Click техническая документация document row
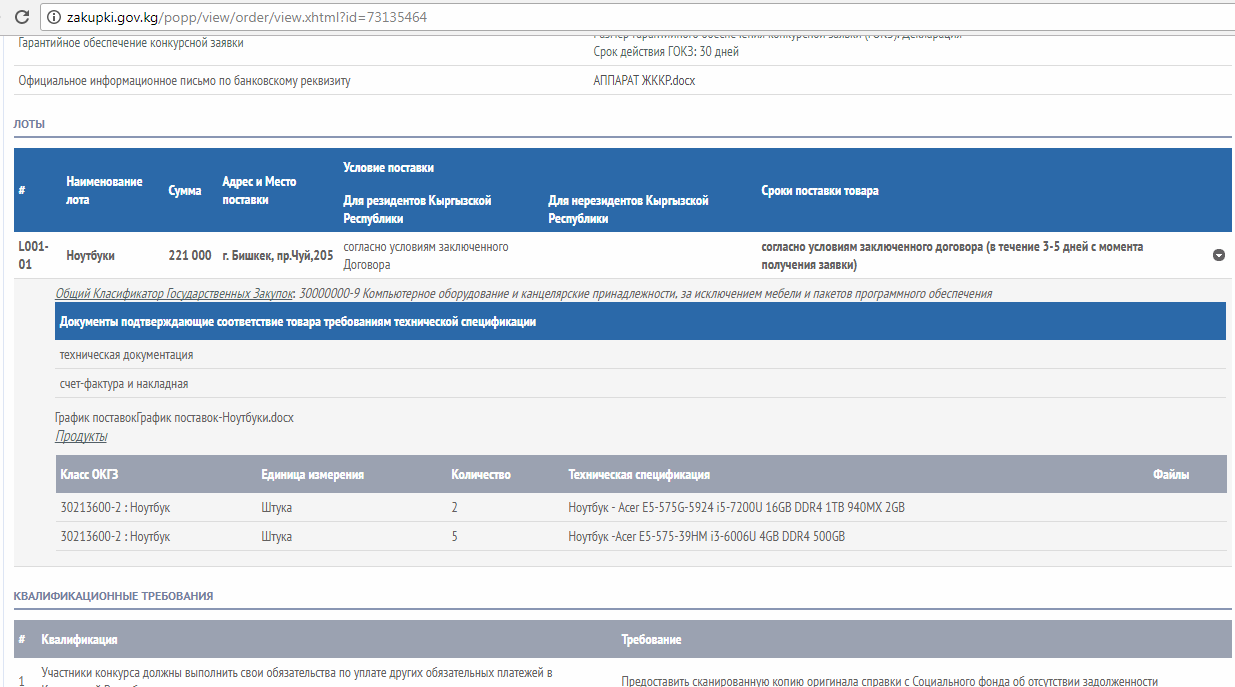The height and width of the screenshot is (687, 1235). (x=127, y=355)
